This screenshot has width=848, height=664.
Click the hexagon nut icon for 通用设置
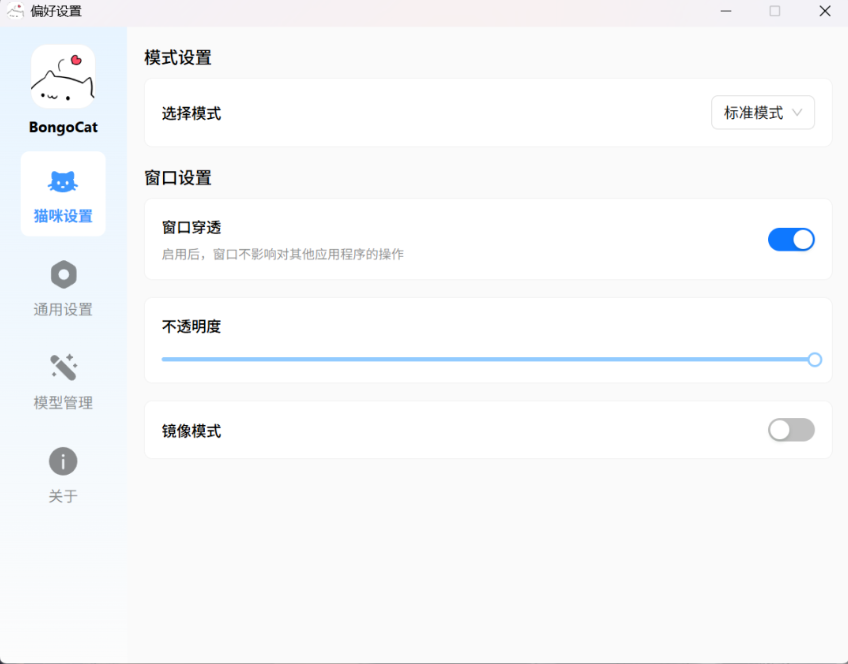point(63,274)
